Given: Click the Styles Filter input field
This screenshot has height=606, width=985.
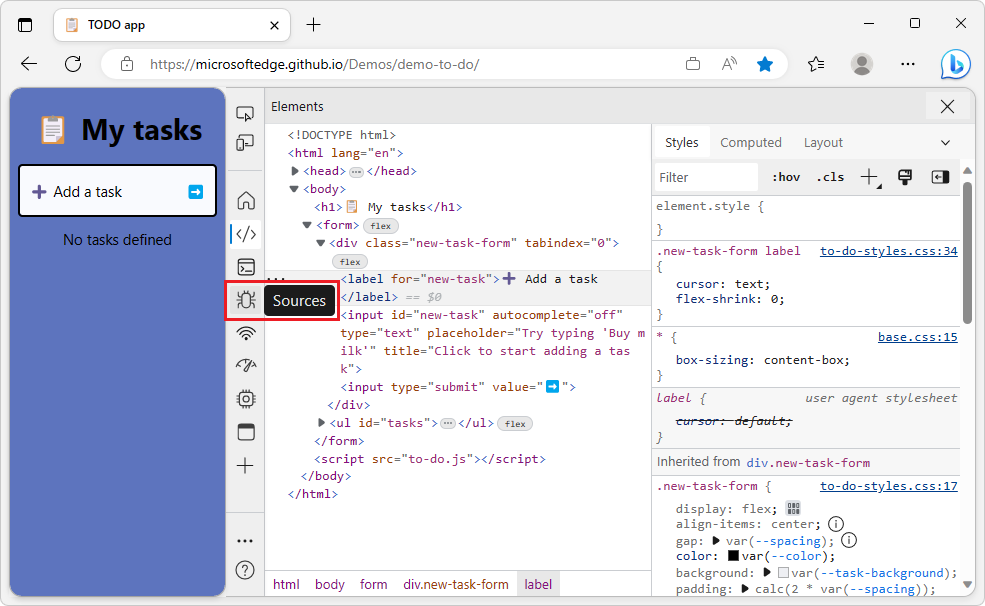Looking at the screenshot, I should [705, 178].
